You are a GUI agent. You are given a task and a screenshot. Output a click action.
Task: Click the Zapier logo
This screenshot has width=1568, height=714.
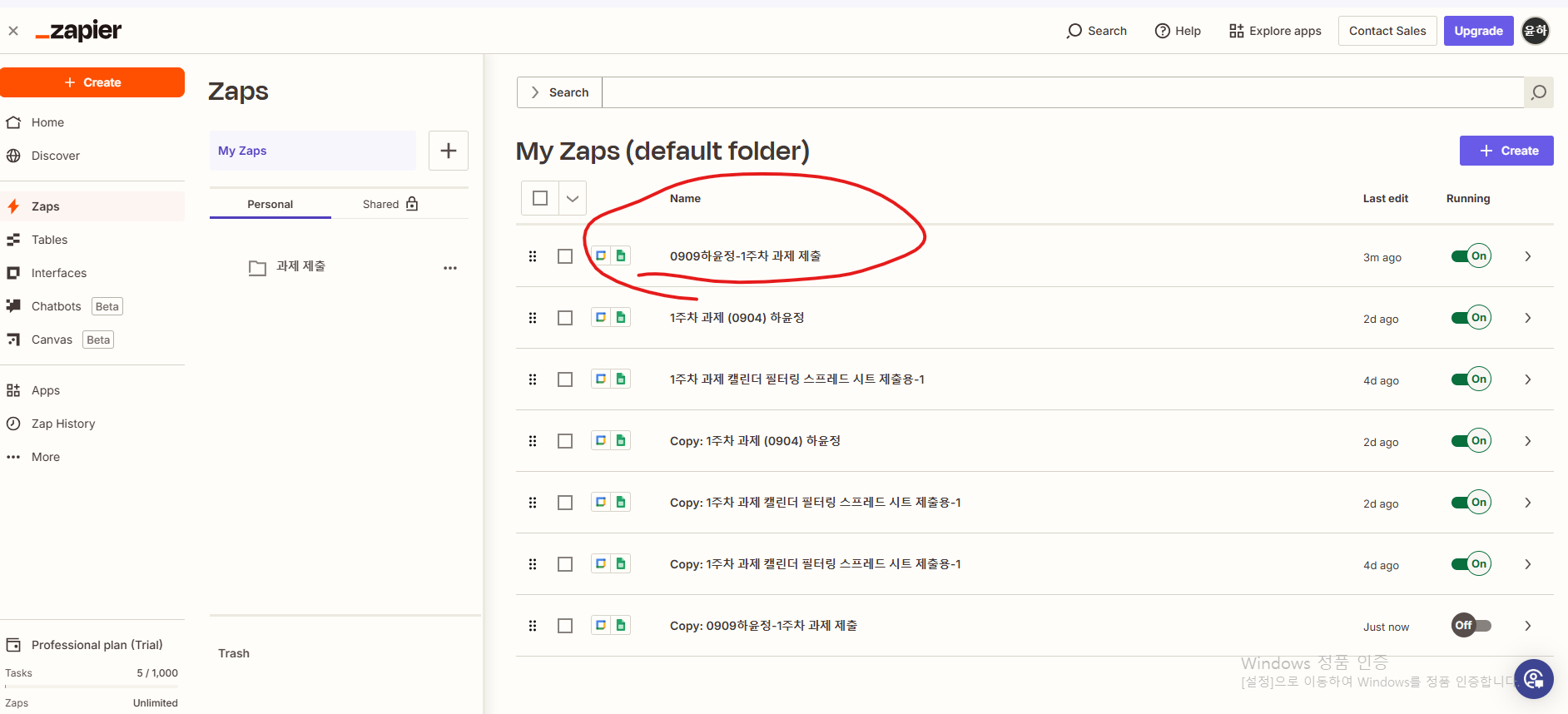(x=78, y=31)
